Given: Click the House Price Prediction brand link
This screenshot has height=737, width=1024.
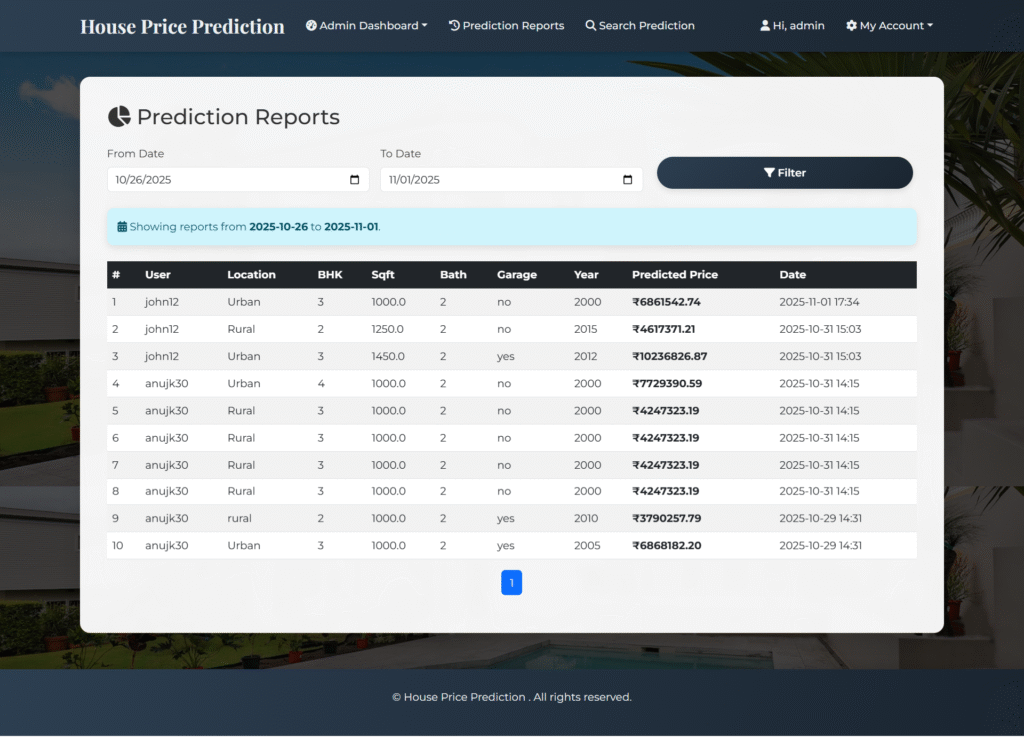Looking at the screenshot, I should (x=182, y=26).
